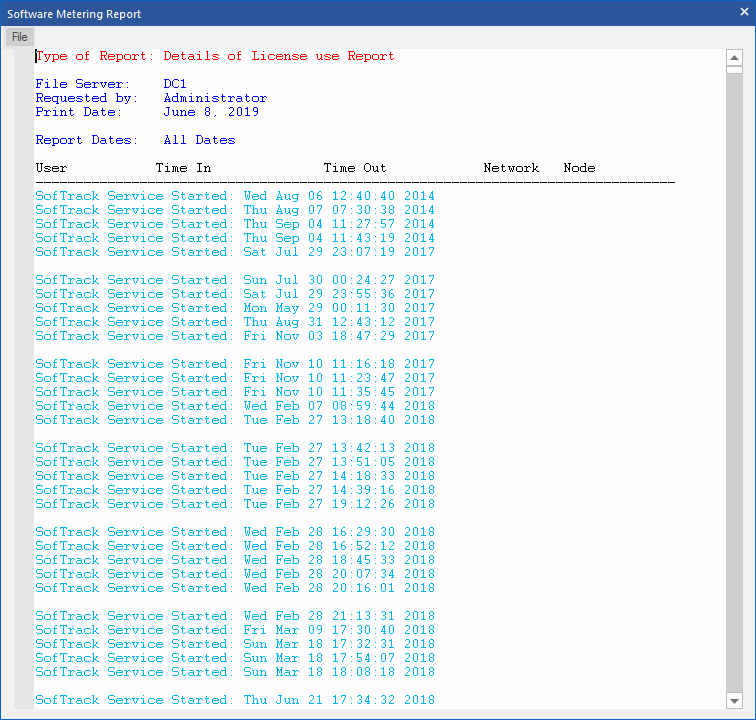The width and height of the screenshot is (756, 720).
Task: Click the Mon May 29 00:11:30 2017 entry
Action: coord(235,308)
